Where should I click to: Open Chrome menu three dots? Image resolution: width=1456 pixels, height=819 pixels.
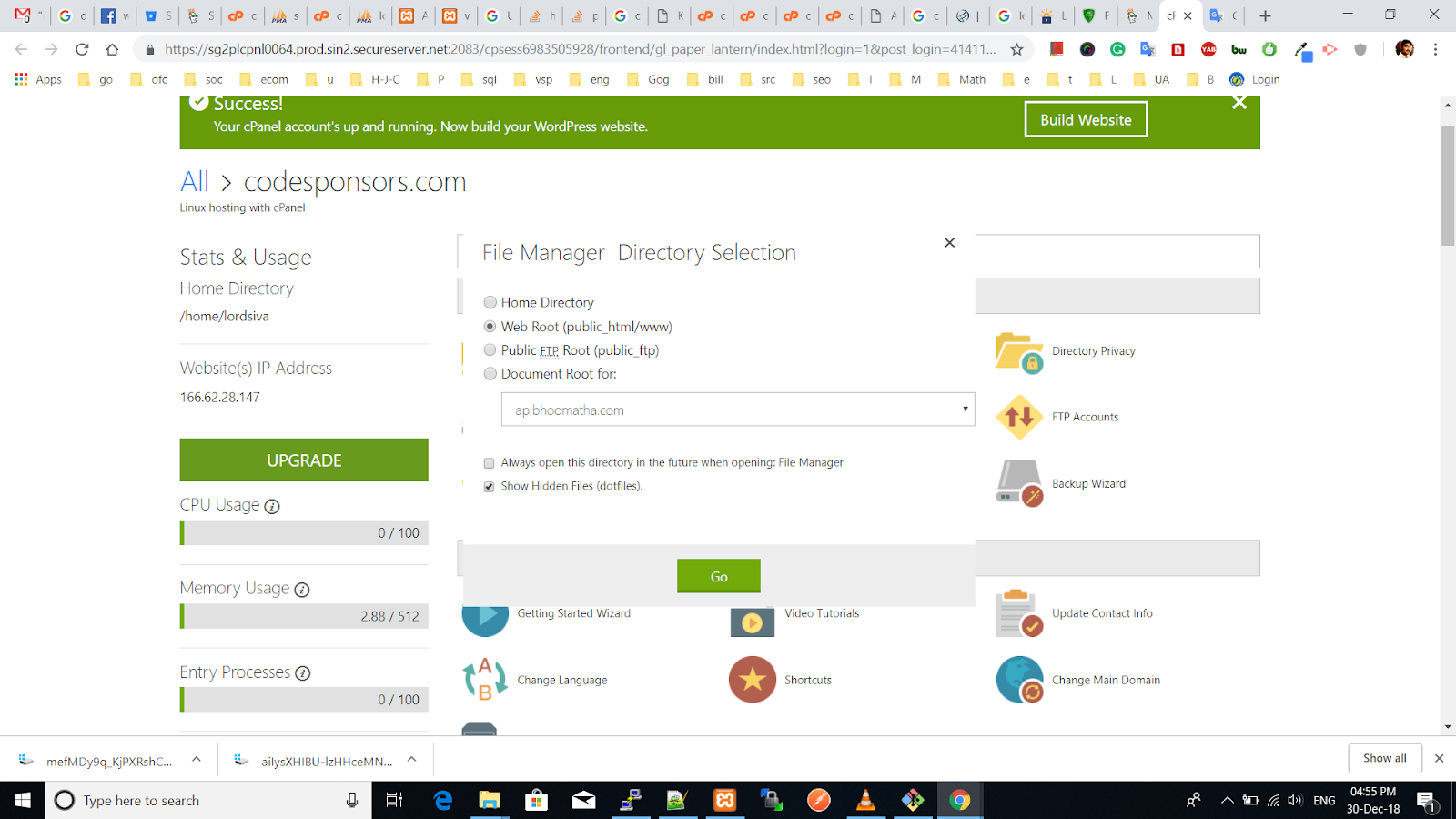1435,49
